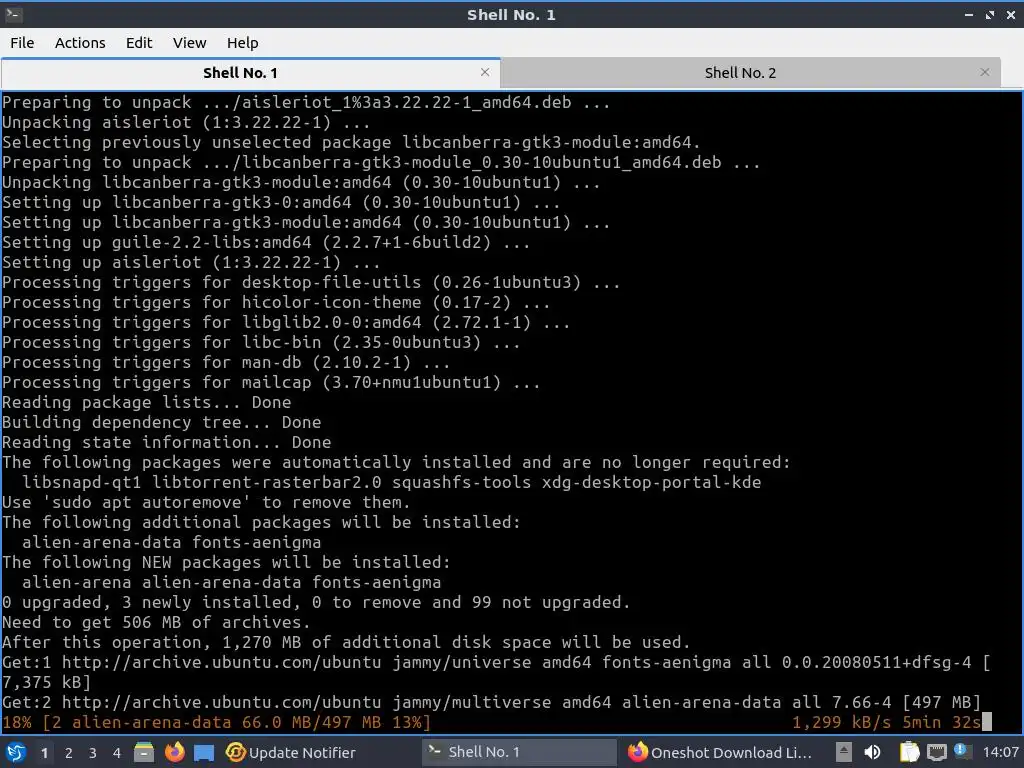Click the 'Get:2' alien-arena-data download line
1024x768 pixels.
click(491, 702)
